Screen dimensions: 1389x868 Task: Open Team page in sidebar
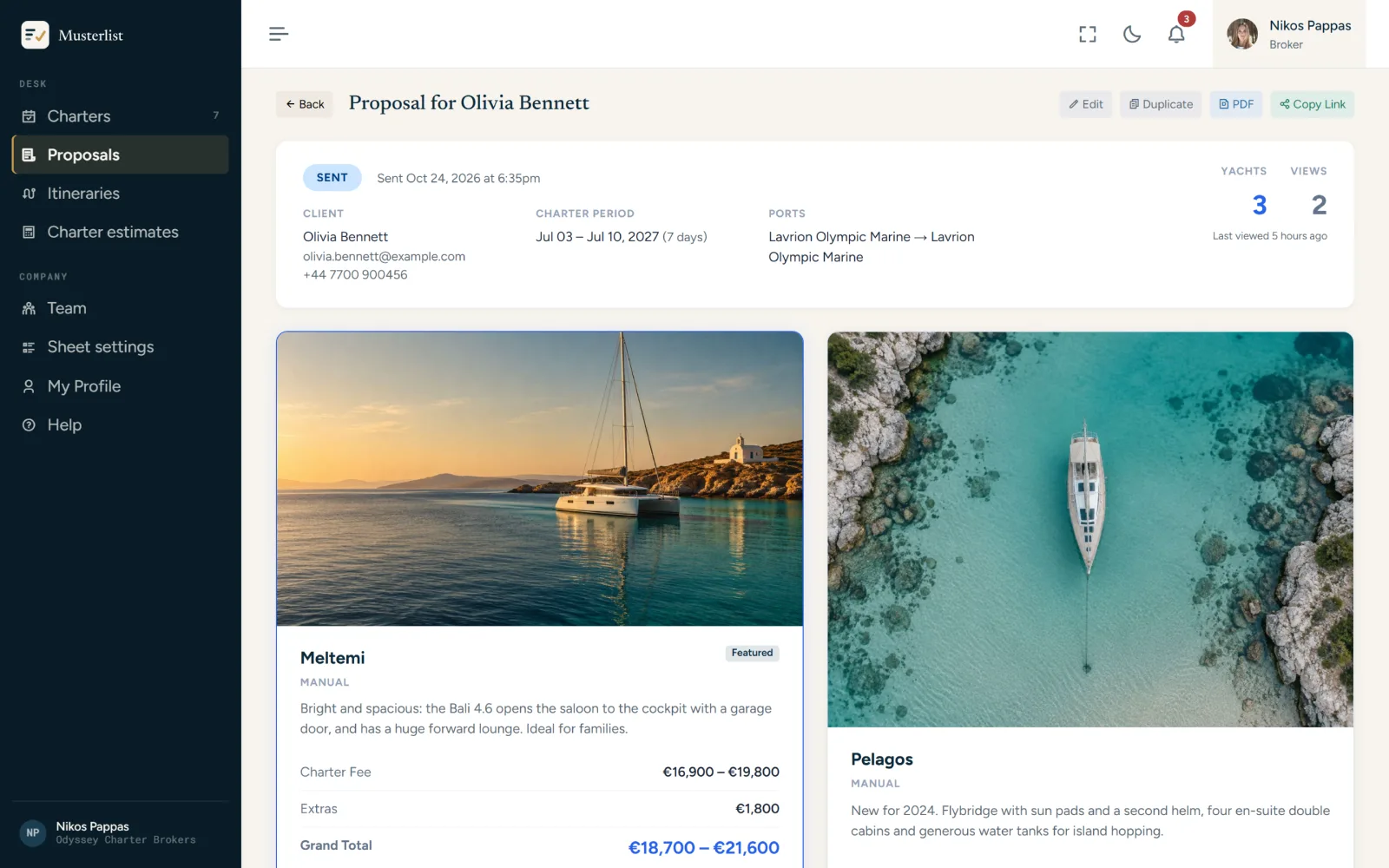coord(121,308)
